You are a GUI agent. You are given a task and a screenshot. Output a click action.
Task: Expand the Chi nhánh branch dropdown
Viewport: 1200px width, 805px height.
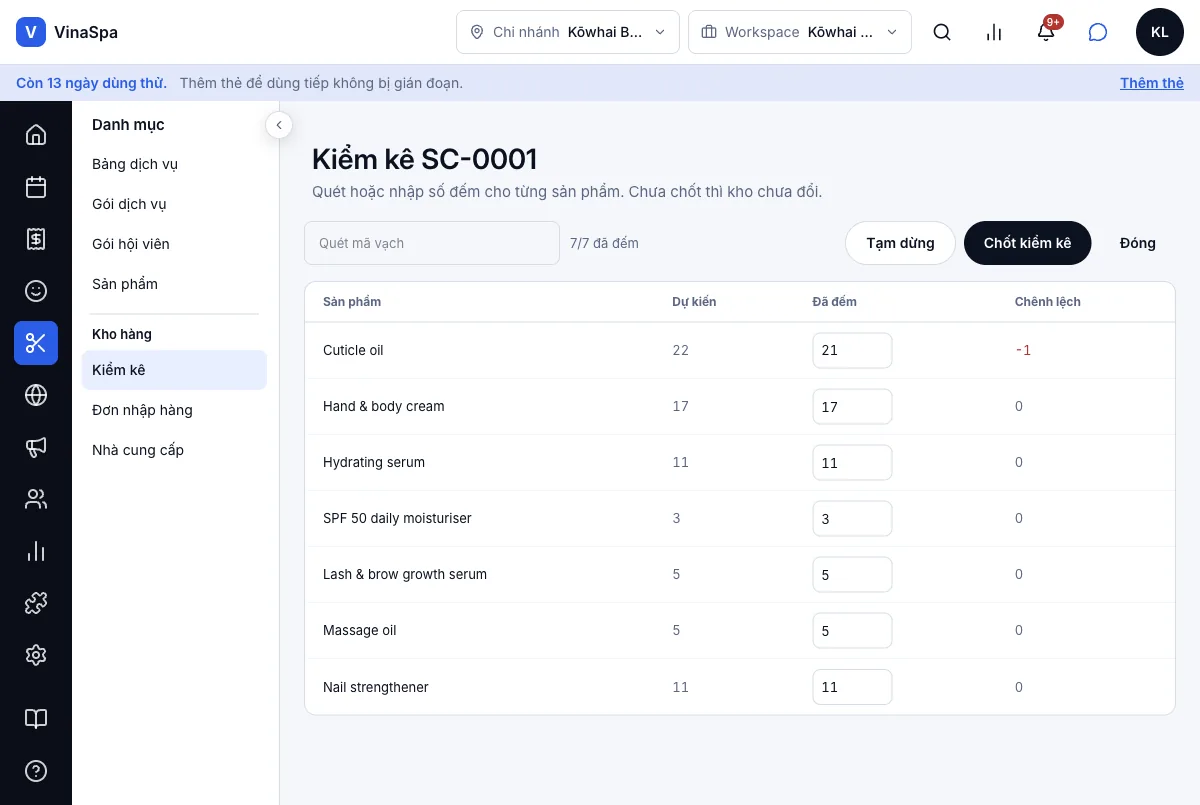click(x=568, y=32)
